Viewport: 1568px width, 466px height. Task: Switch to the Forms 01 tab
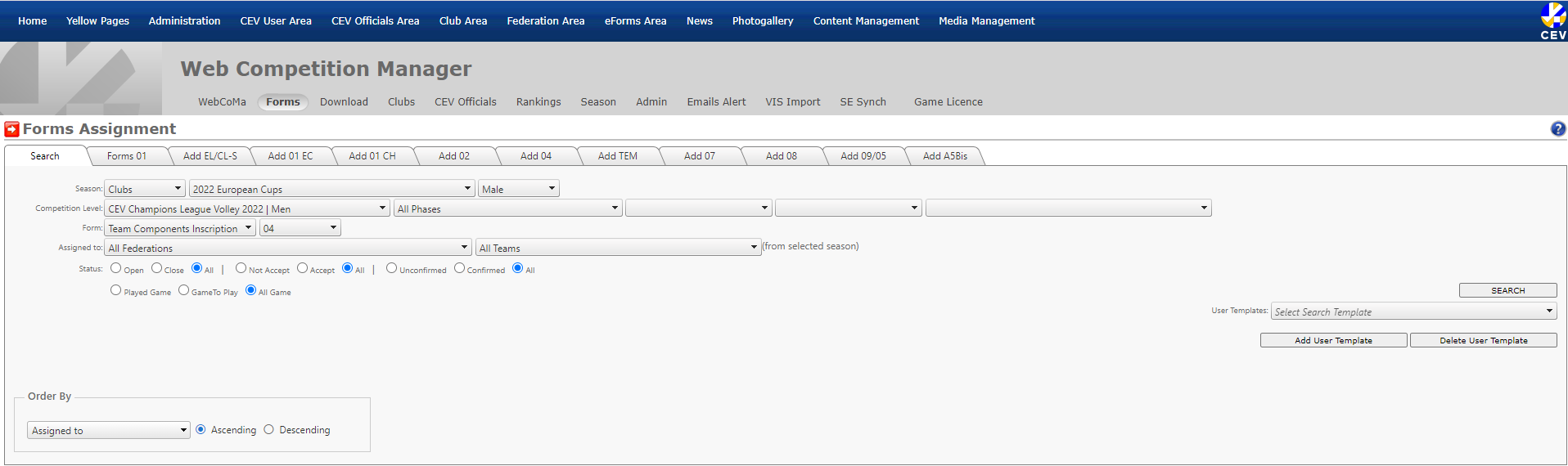pyautogui.click(x=127, y=156)
